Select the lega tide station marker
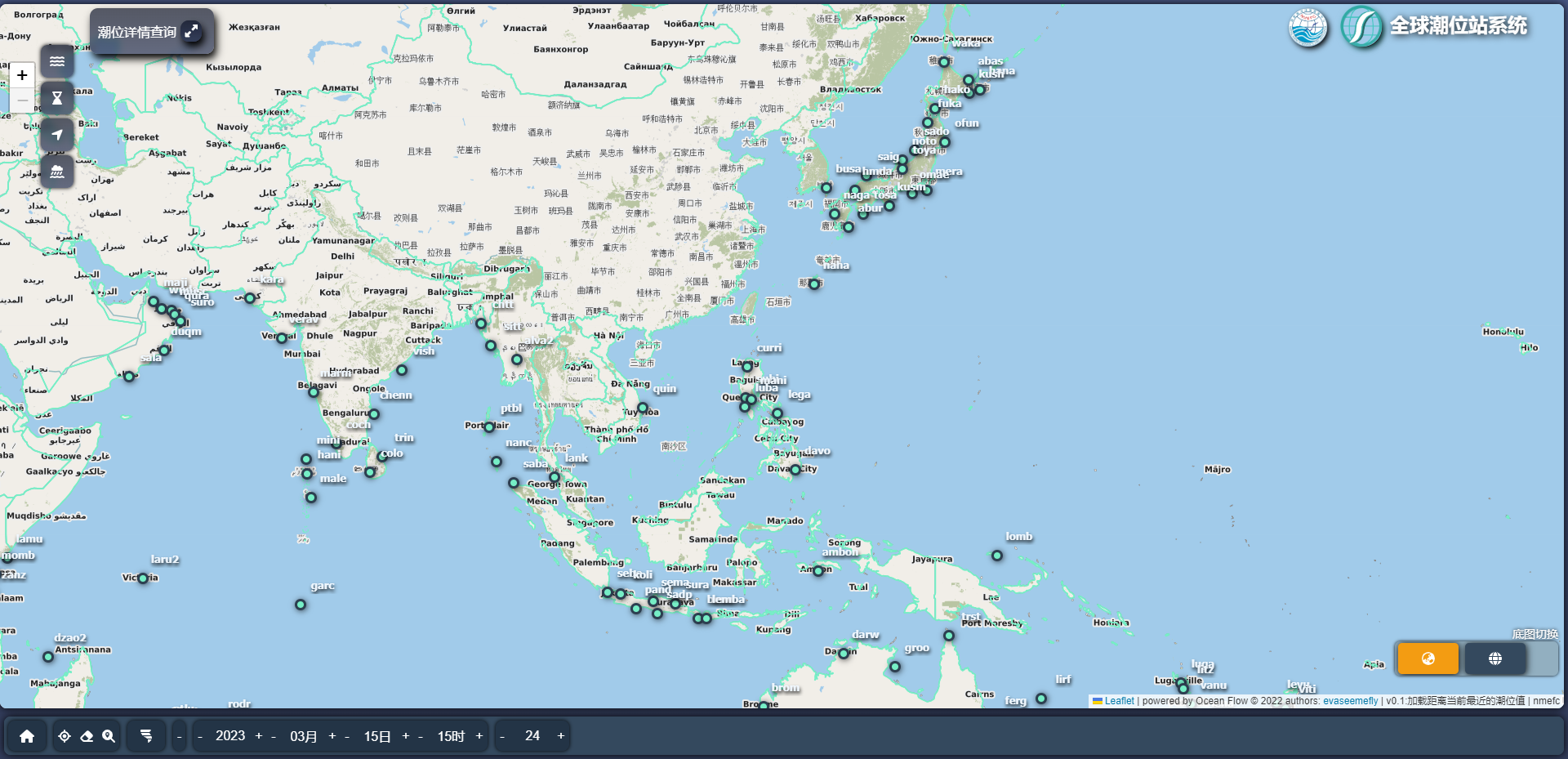 tap(777, 413)
